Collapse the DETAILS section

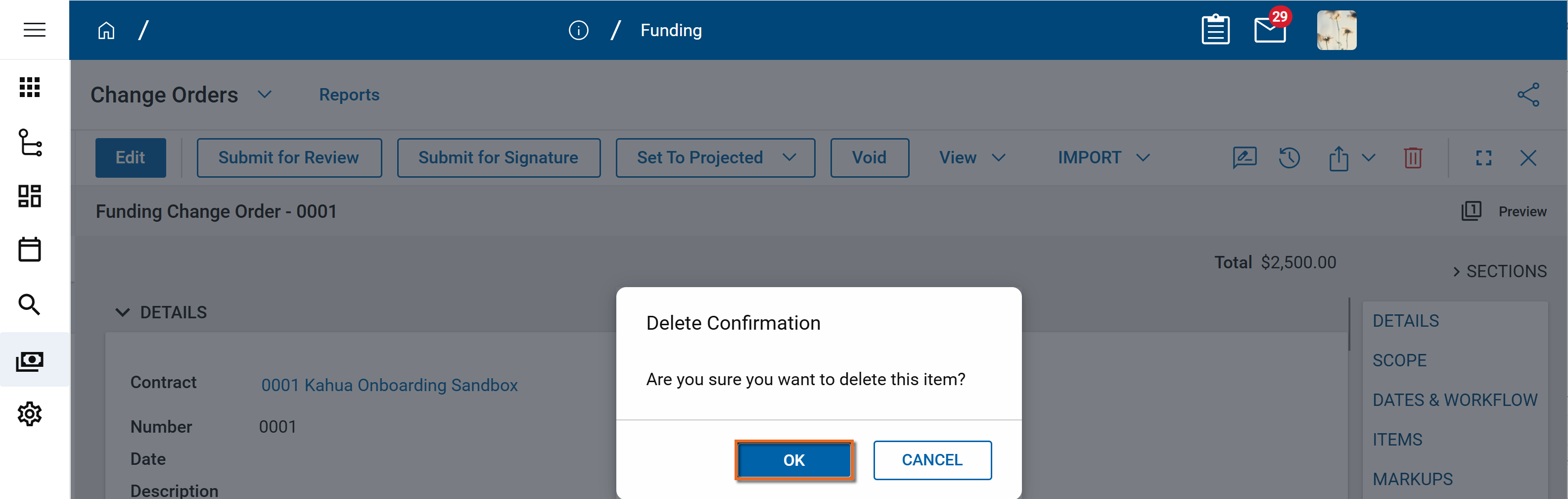coord(122,312)
